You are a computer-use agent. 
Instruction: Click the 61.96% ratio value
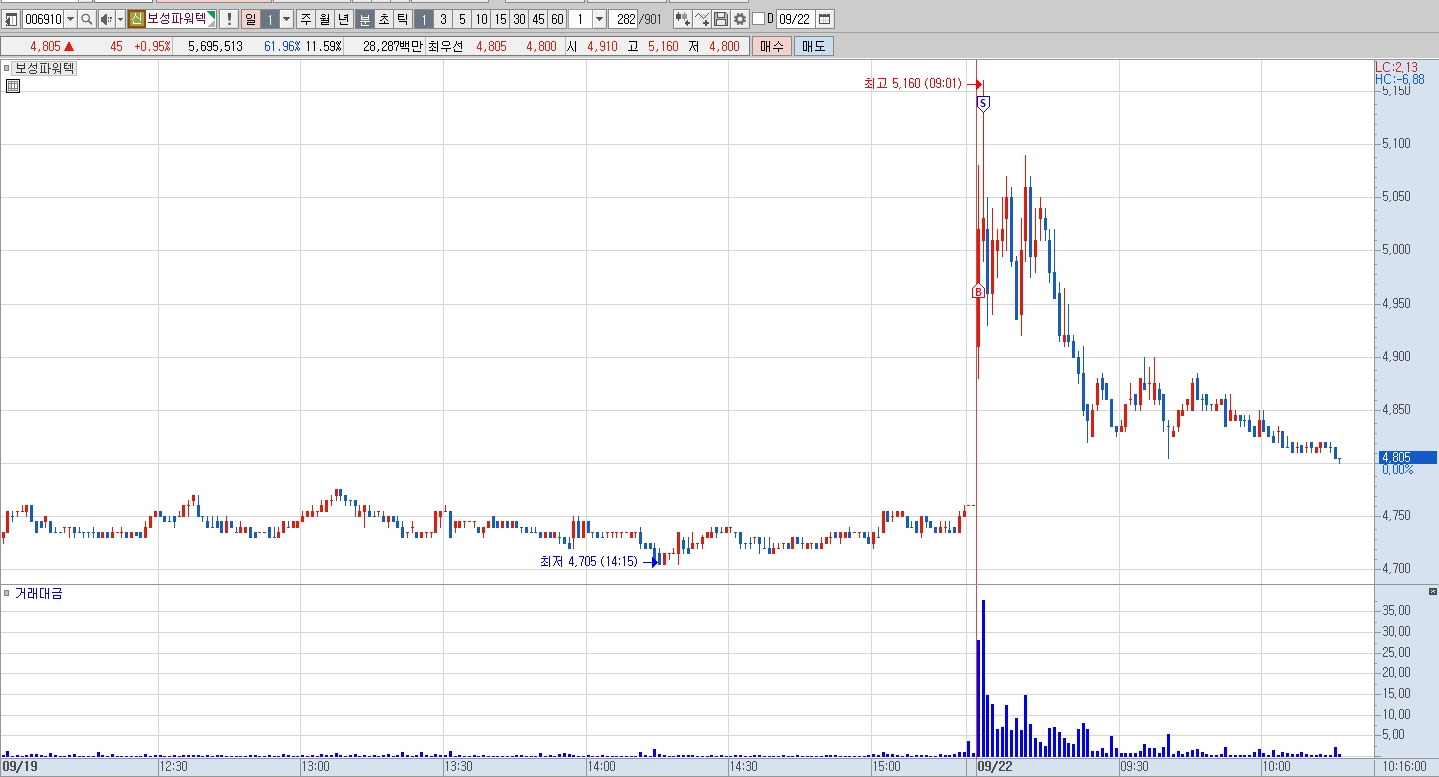(282, 46)
